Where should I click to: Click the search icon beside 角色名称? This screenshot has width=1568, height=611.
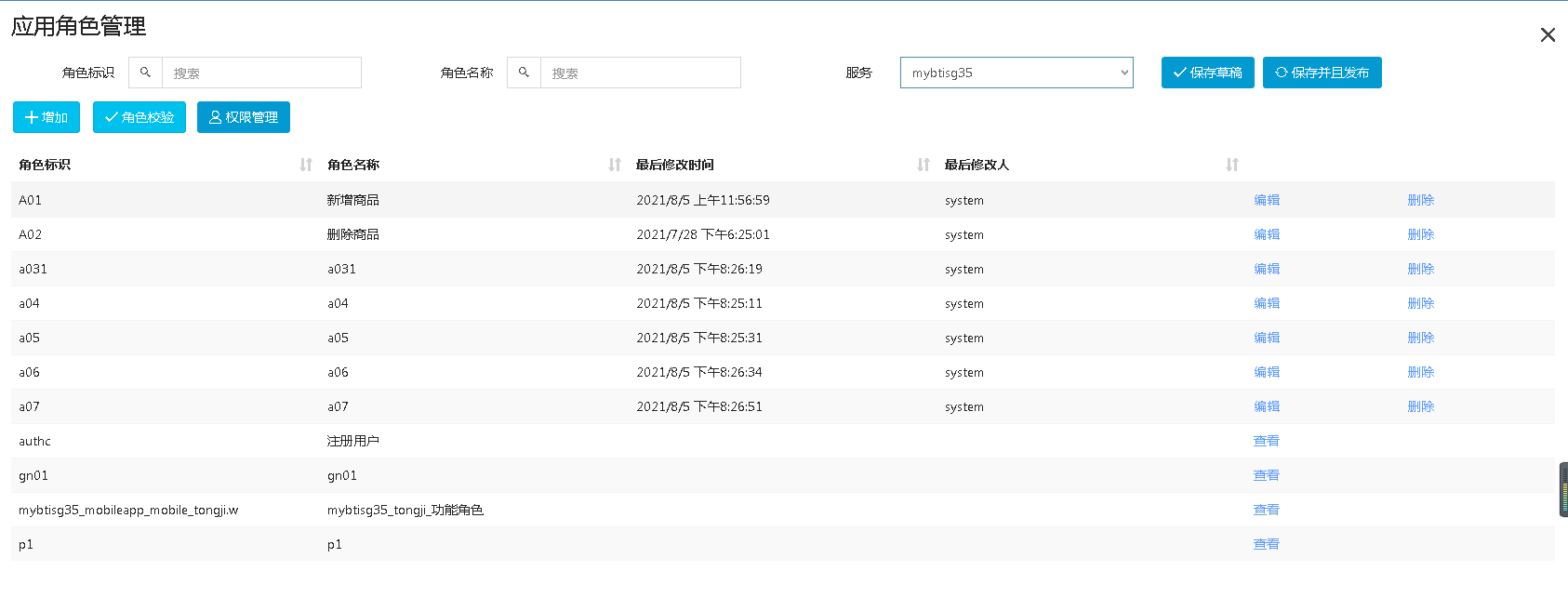[524, 73]
